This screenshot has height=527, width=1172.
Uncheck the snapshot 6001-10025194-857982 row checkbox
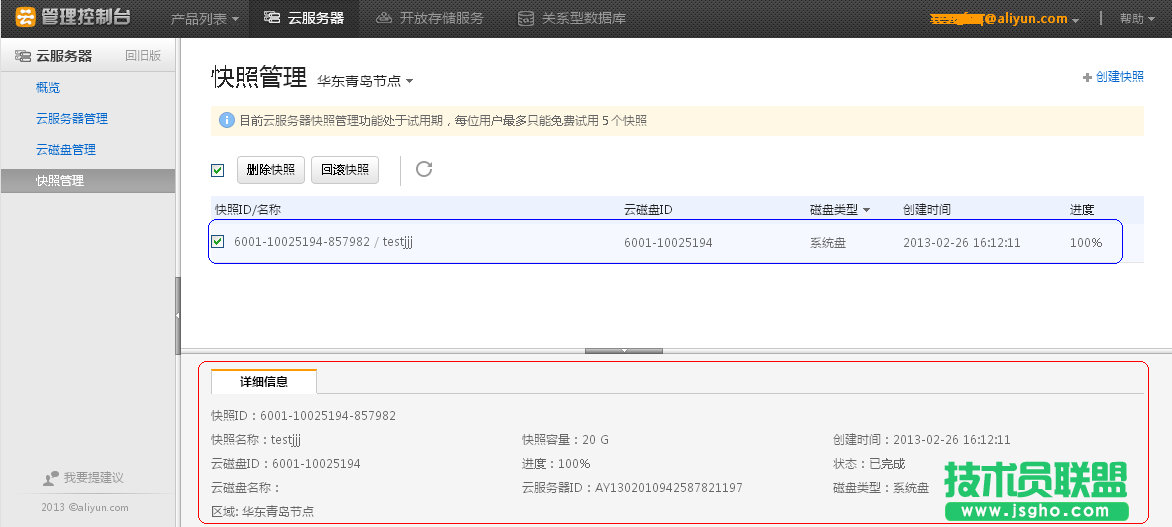(218, 241)
